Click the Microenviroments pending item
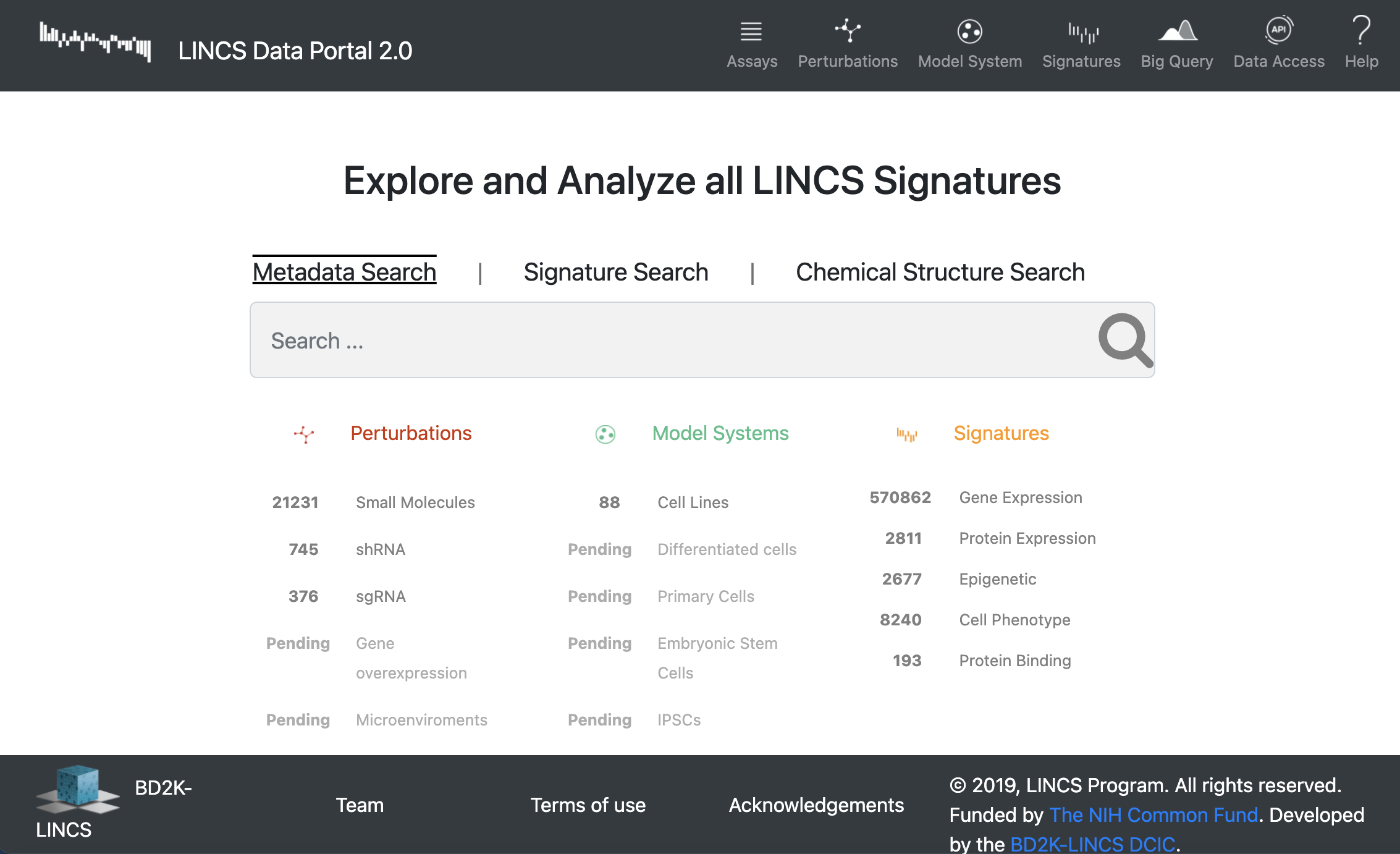 (421, 720)
